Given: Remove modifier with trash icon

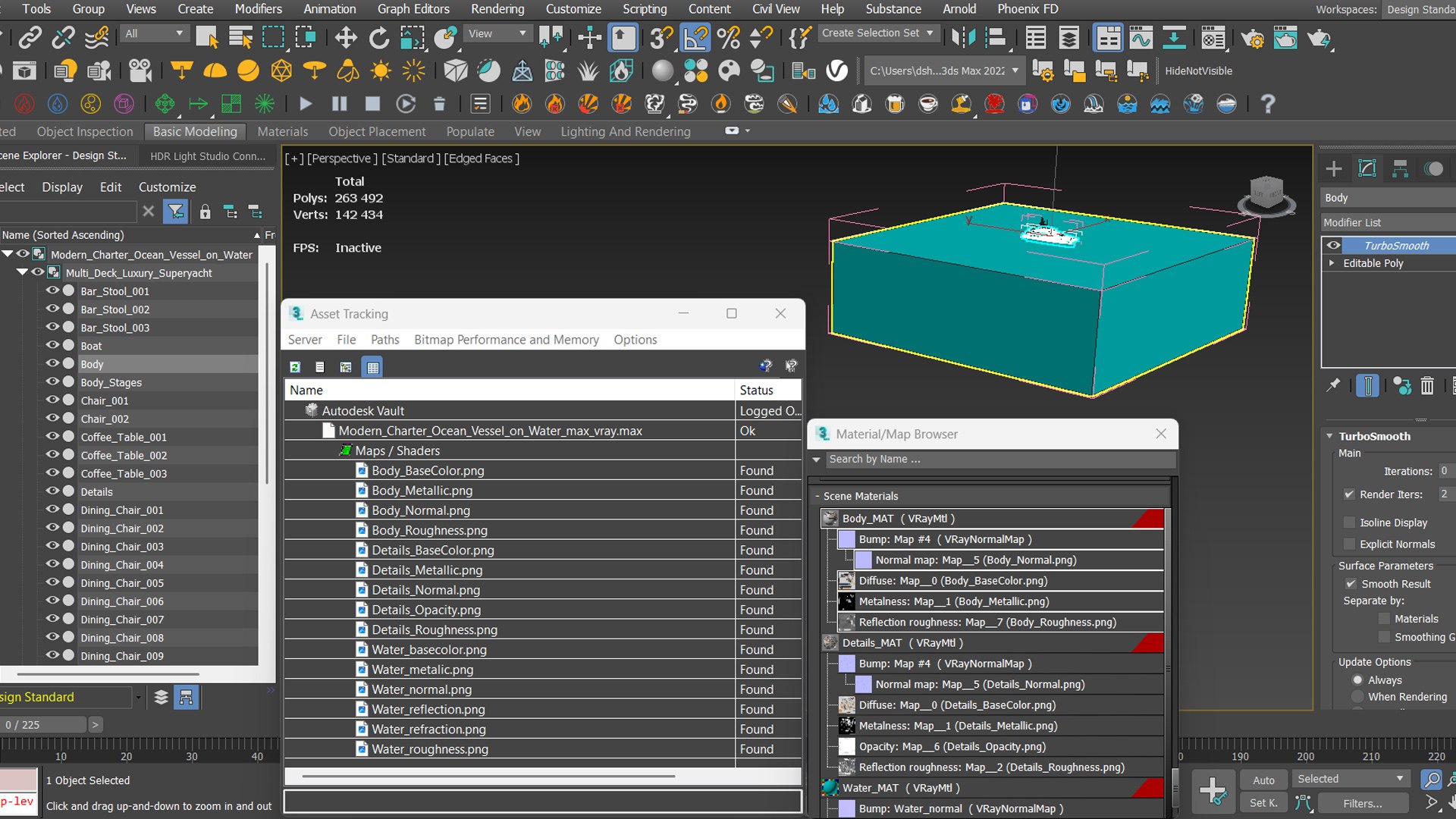Looking at the screenshot, I should pos(1427,386).
